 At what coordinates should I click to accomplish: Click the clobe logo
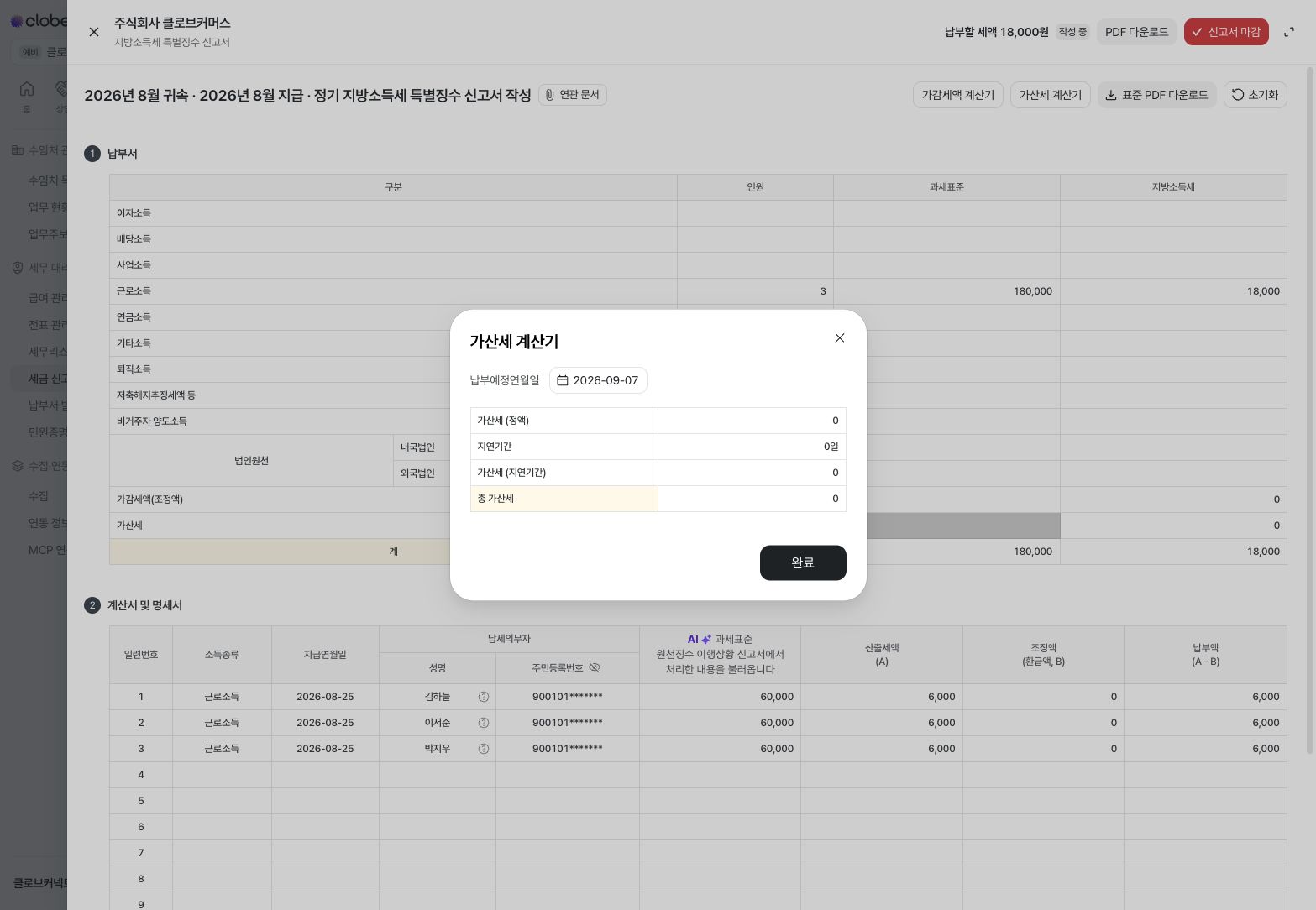coord(38,21)
